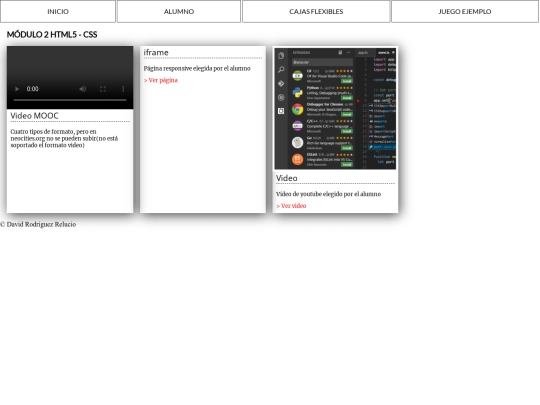Play the Video MOOC video
This screenshot has height=405, width=540.
17,89
